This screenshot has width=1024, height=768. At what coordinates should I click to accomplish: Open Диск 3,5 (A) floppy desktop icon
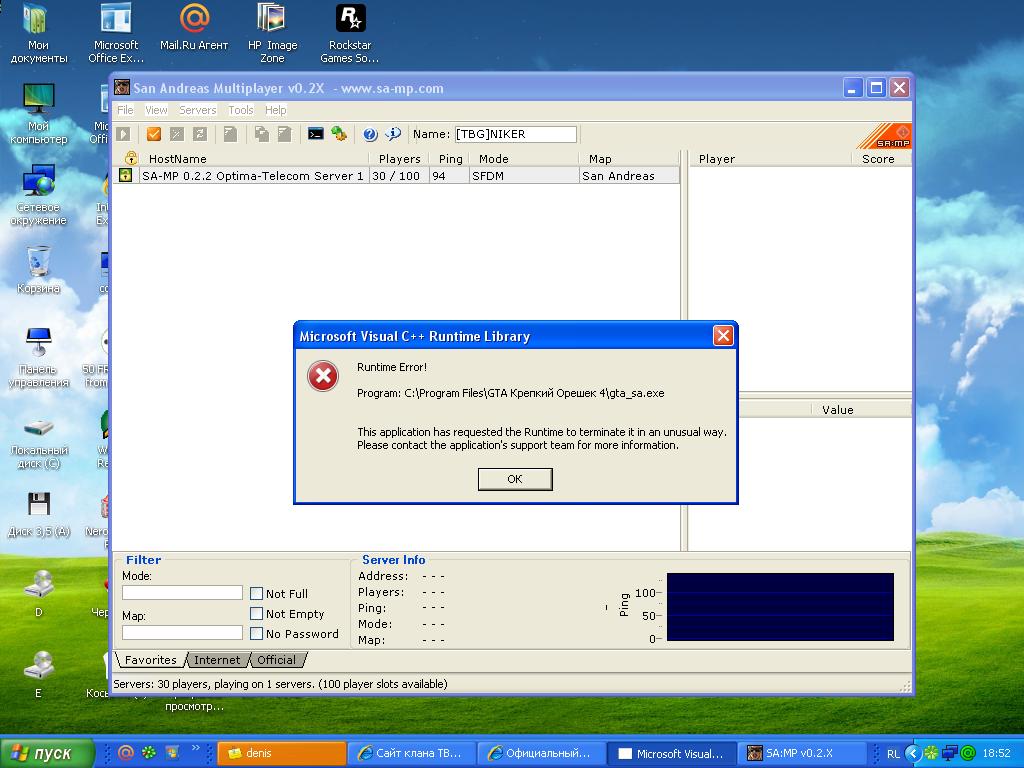tap(38, 515)
